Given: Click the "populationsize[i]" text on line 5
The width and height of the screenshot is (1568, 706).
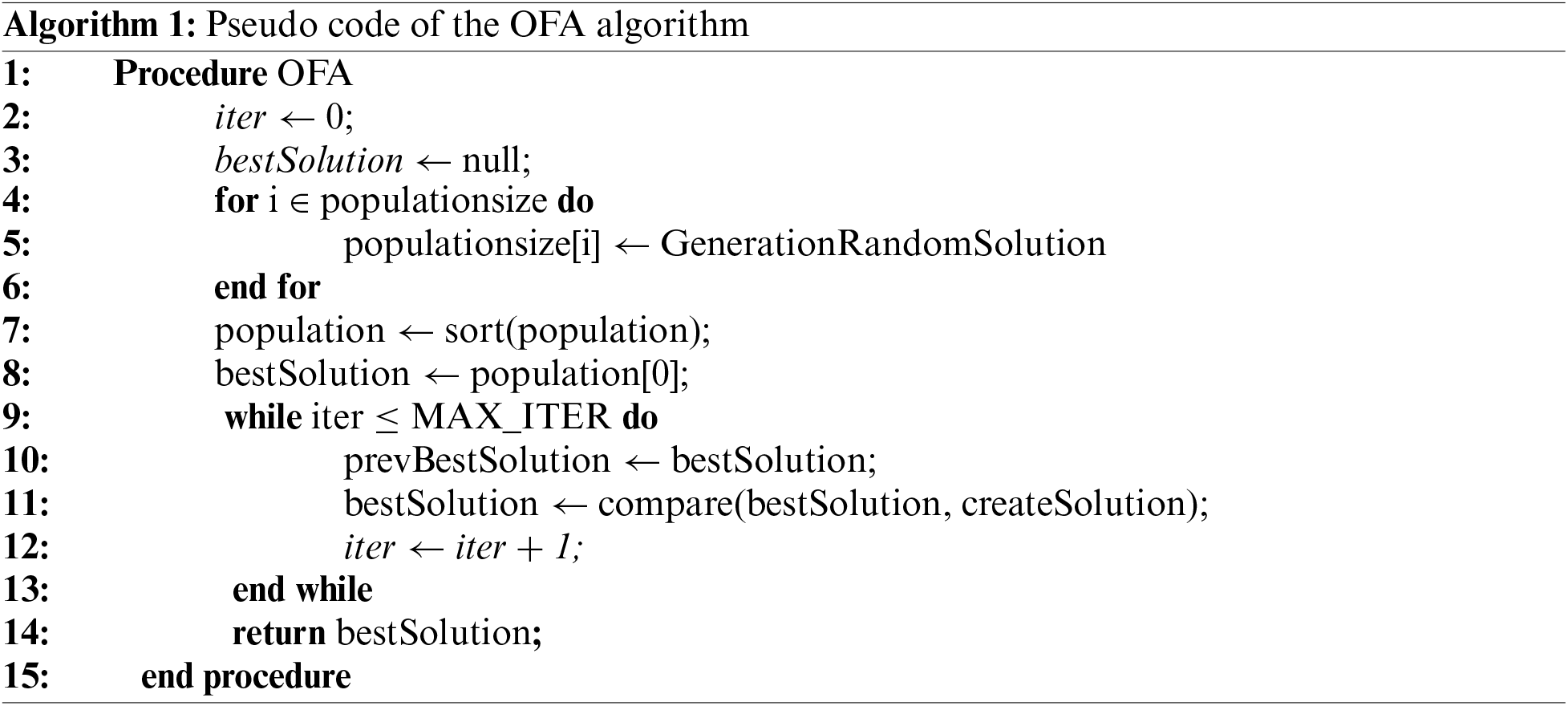Looking at the screenshot, I should (x=472, y=244).
